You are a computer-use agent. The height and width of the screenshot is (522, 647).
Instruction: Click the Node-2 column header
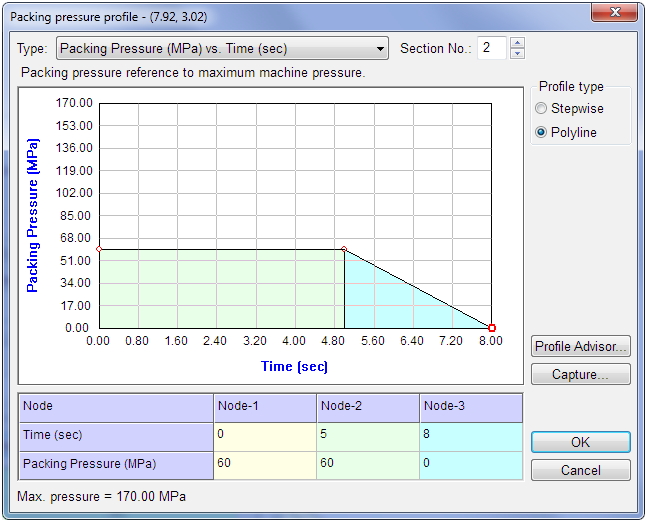[x=368, y=408]
